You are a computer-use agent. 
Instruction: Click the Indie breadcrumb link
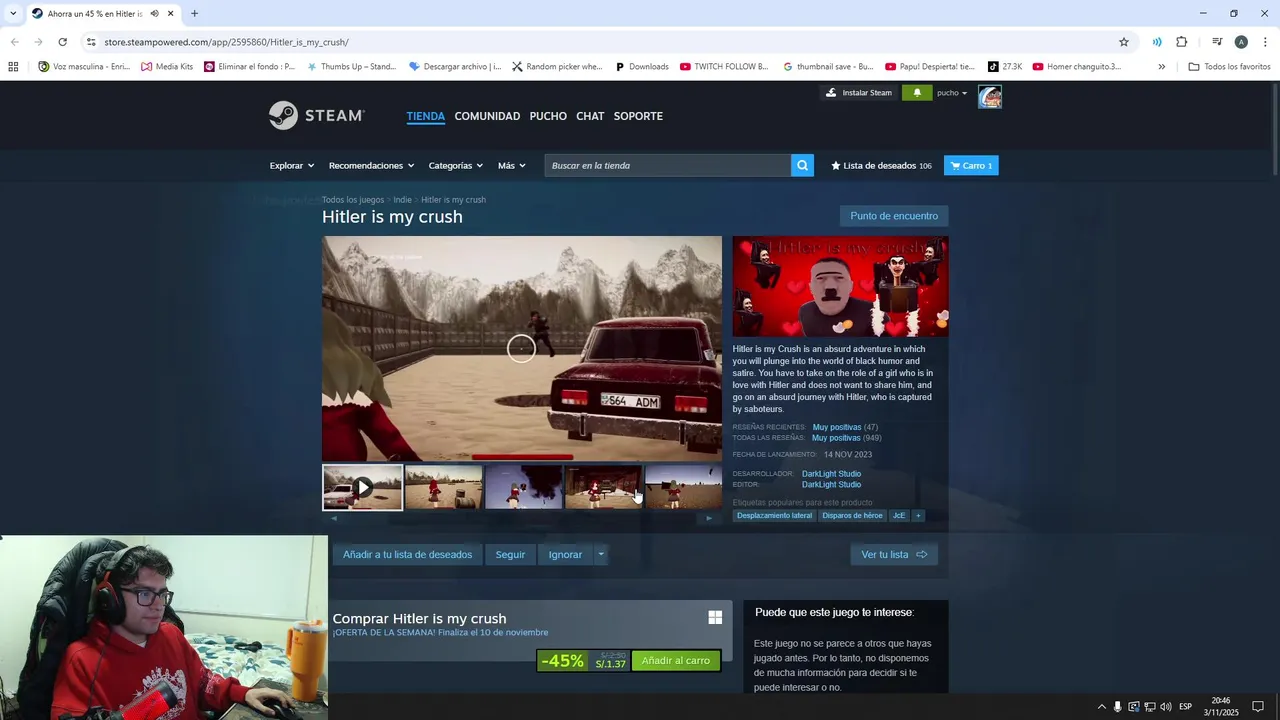pos(402,200)
